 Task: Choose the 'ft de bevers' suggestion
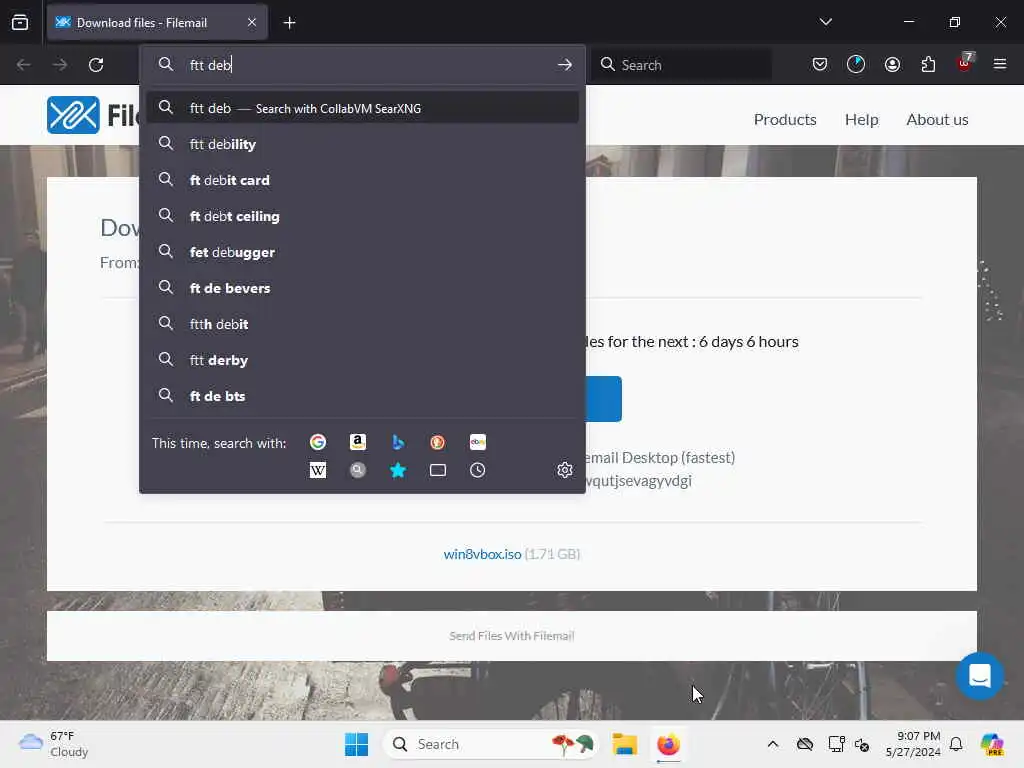362,288
